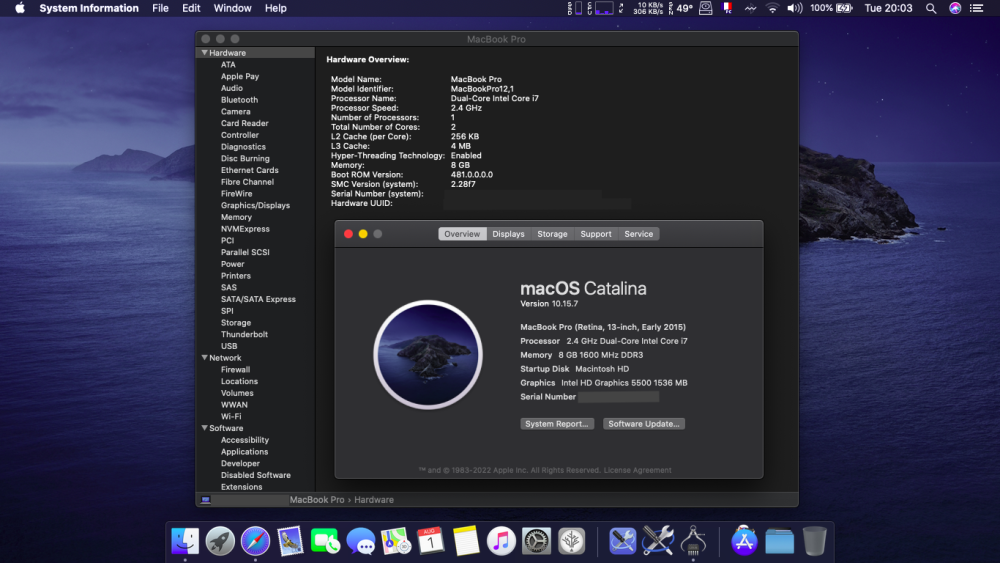1000x563 pixels.
Task: Select Storage in the Hardware sidebar list
Action: click(x=235, y=323)
